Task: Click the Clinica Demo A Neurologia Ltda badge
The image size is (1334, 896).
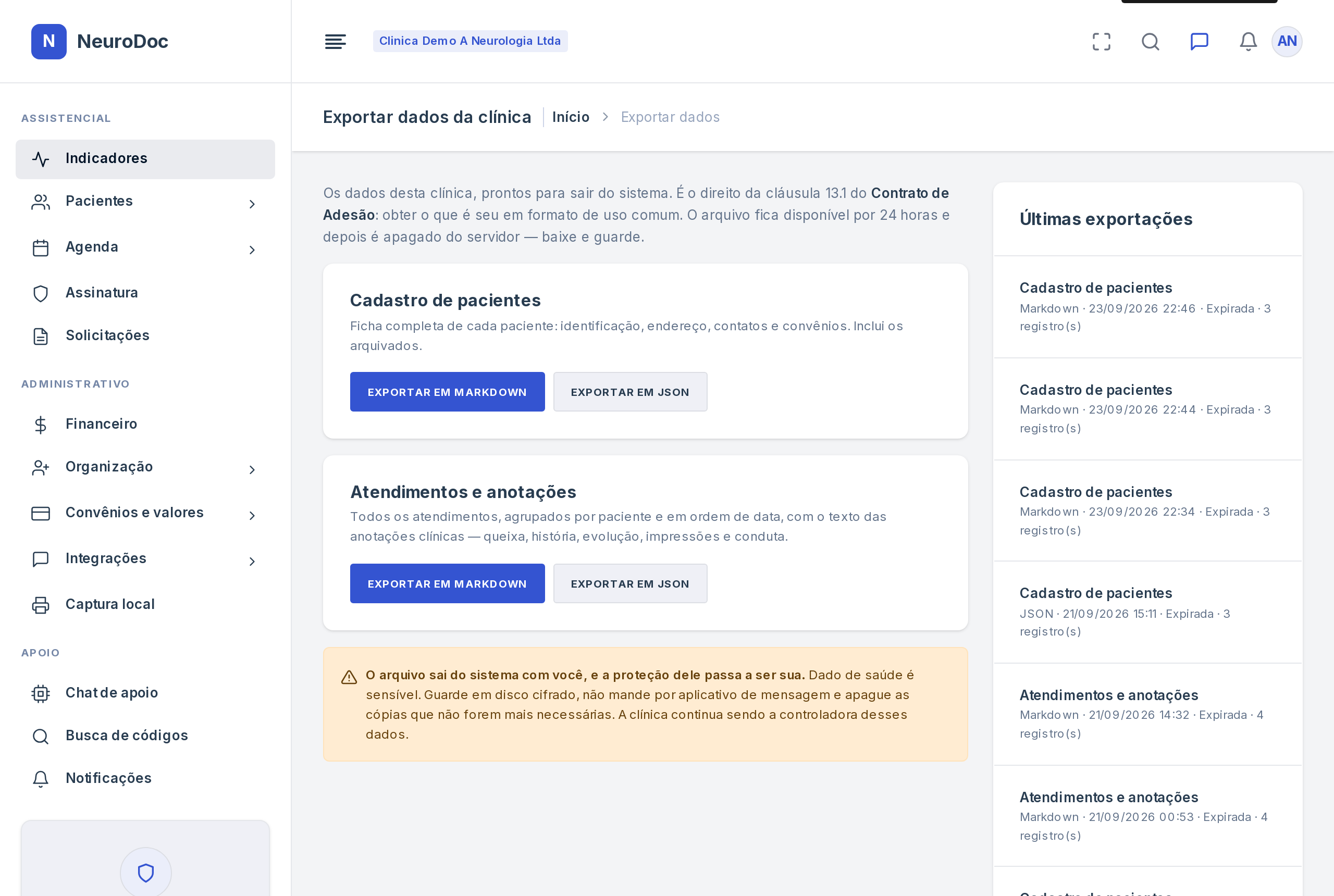Action: click(x=470, y=41)
